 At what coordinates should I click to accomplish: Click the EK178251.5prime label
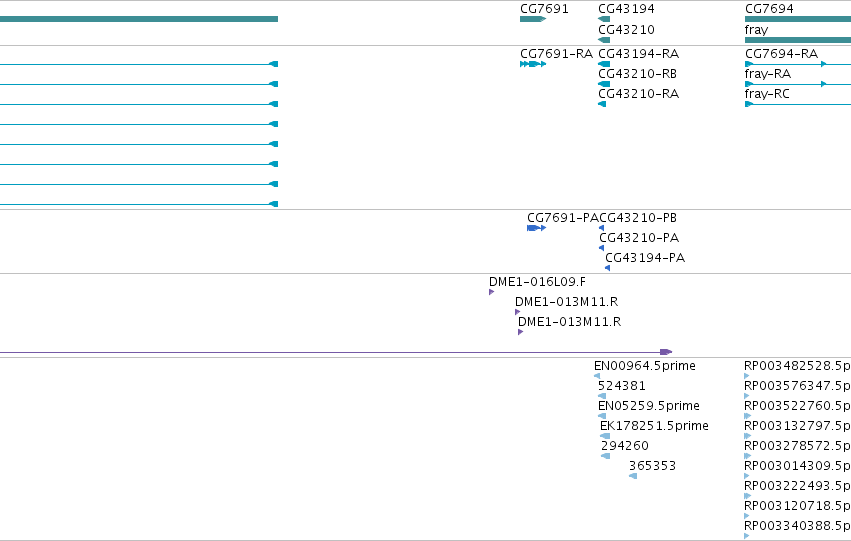point(654,427)
